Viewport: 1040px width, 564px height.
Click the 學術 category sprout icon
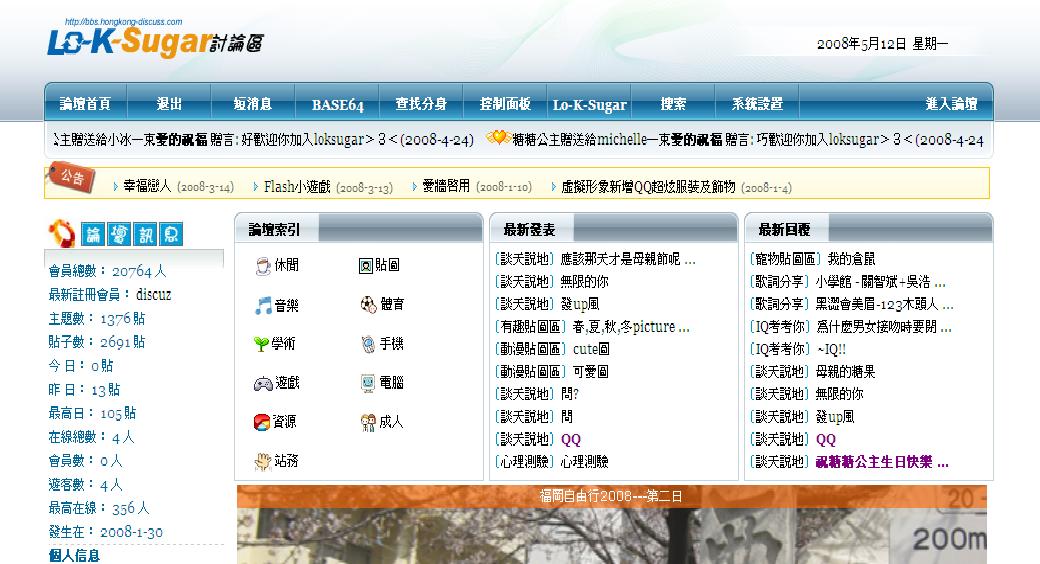click(261, 344)
